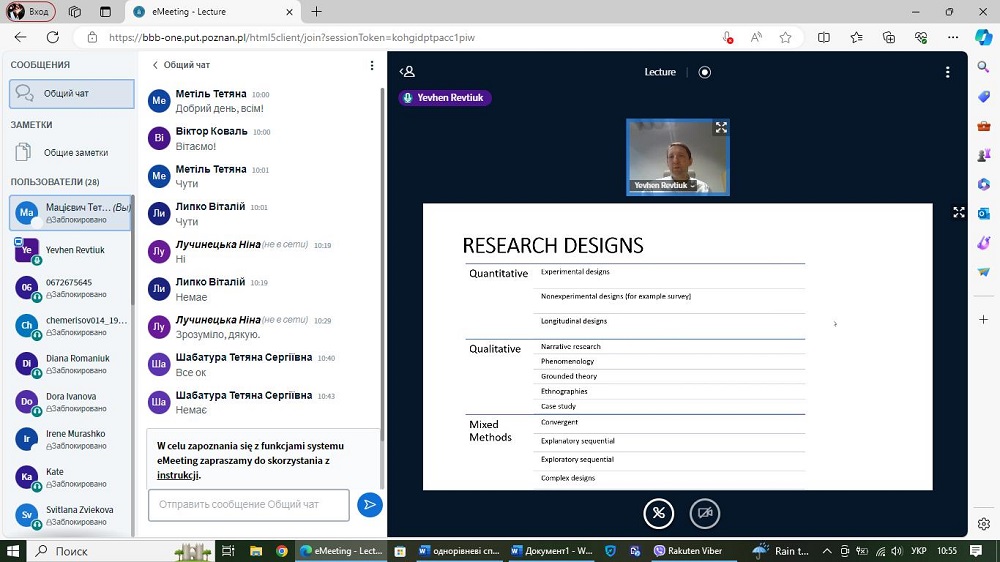Image resolution: width=1000 pixels, height=562 pixels.
Task: Open the instrukcji link in chat notice
Action: [177, 476]
